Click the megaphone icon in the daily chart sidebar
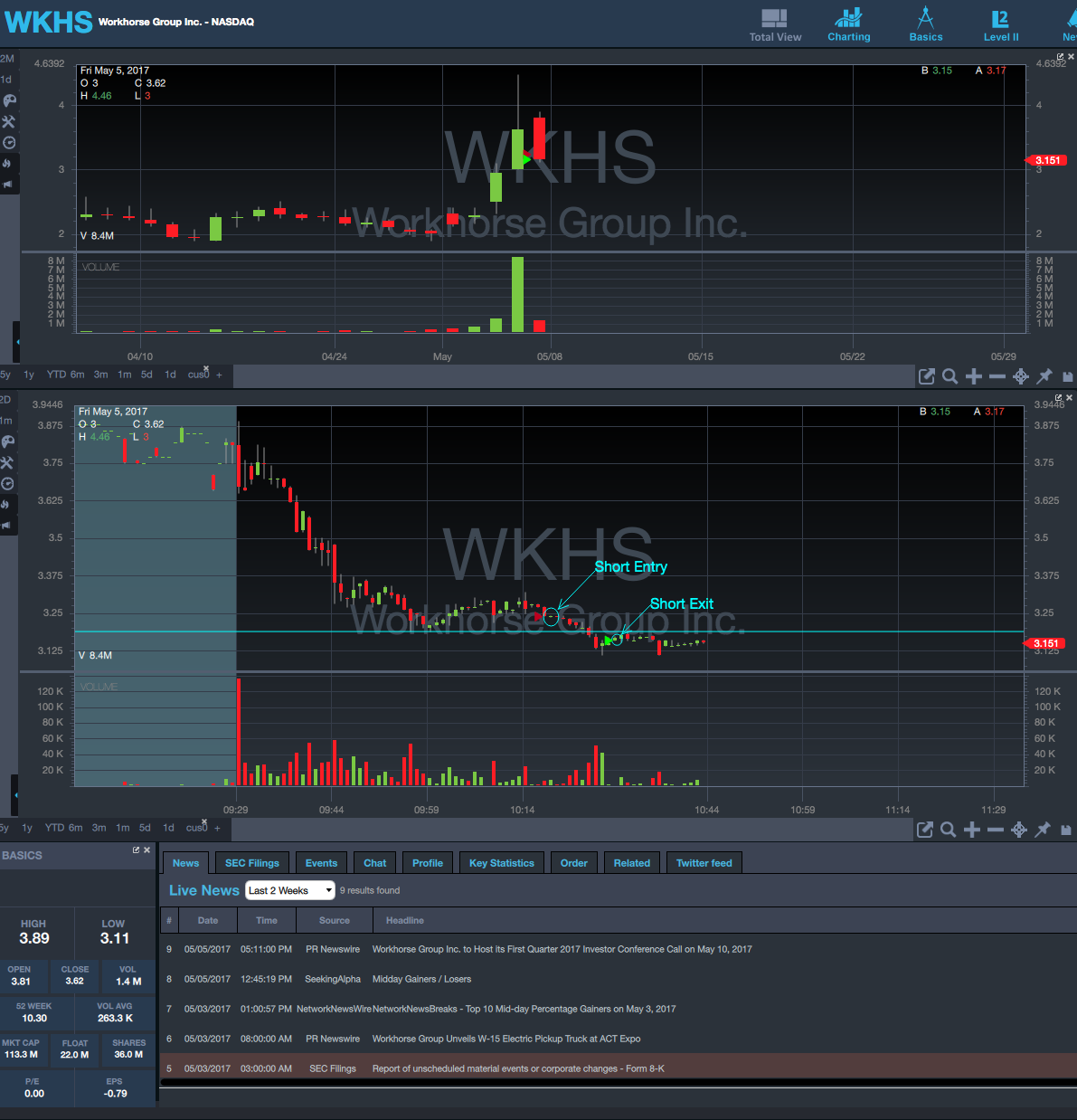 tap(7, 184)
